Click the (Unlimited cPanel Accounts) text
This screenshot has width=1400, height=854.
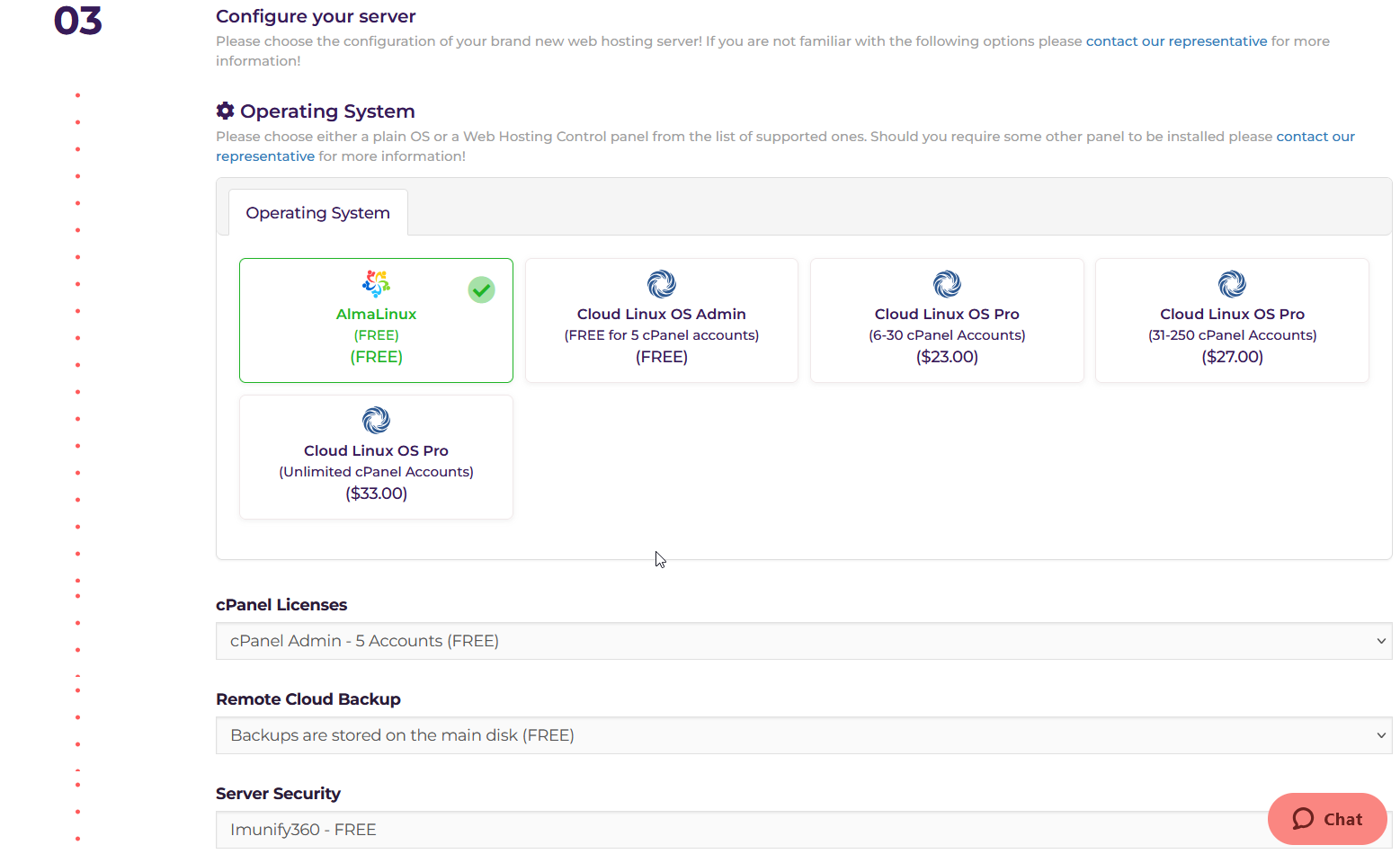[376, 472]
